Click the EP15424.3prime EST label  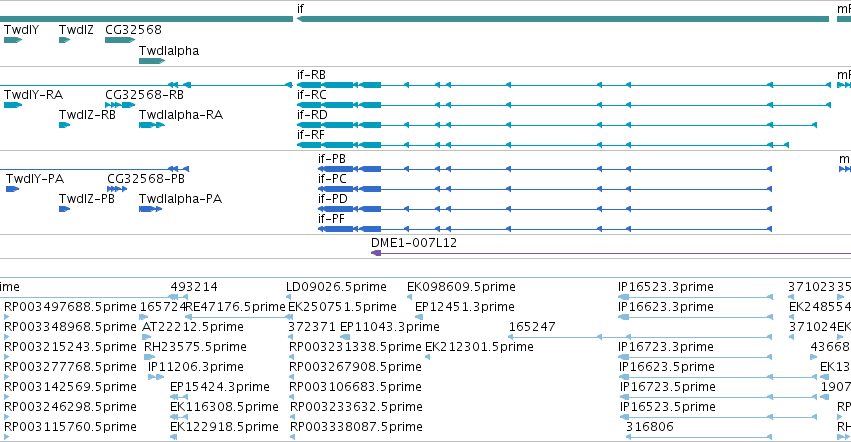pyautogui.click(x=220, y=387)
